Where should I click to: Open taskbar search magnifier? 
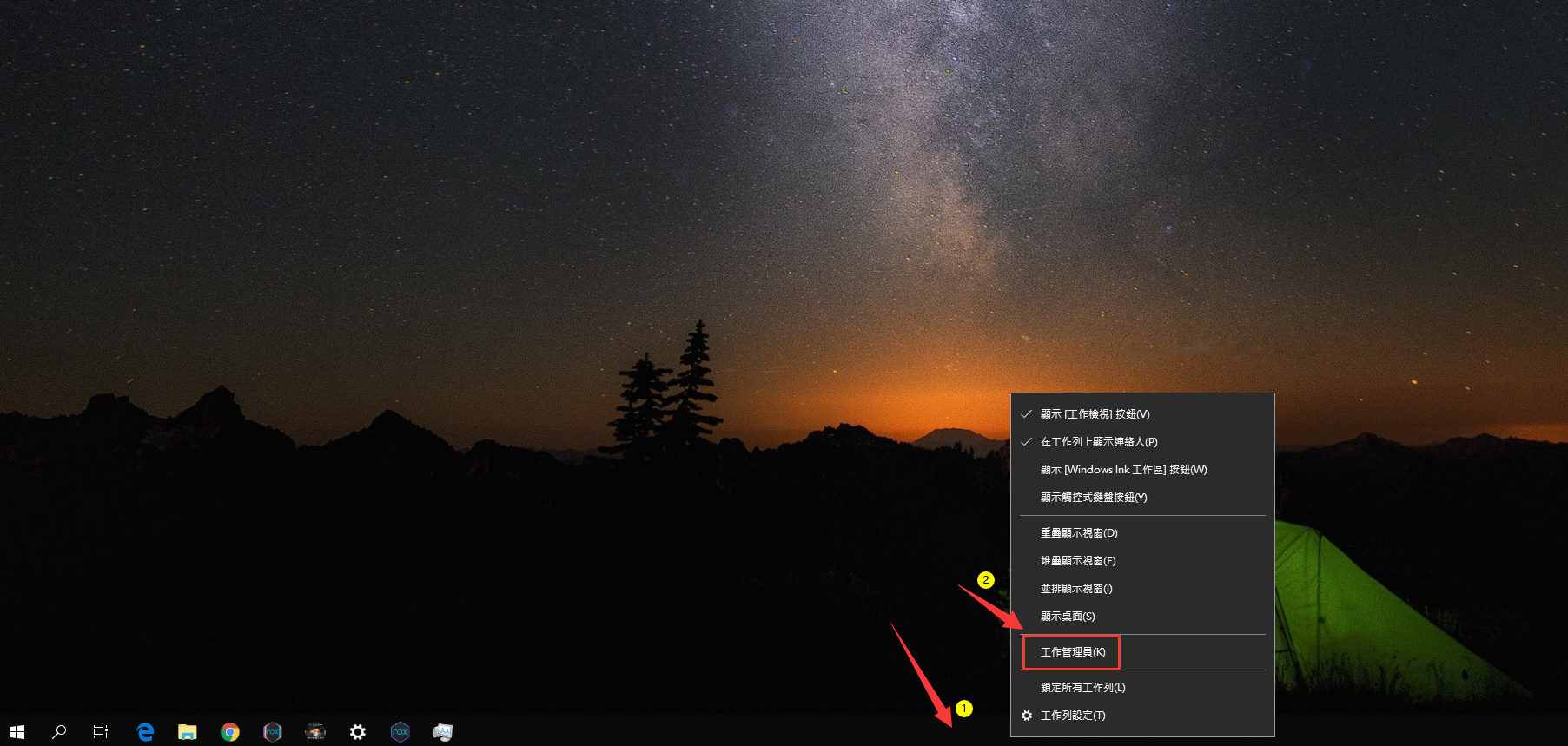pos(59,732)
